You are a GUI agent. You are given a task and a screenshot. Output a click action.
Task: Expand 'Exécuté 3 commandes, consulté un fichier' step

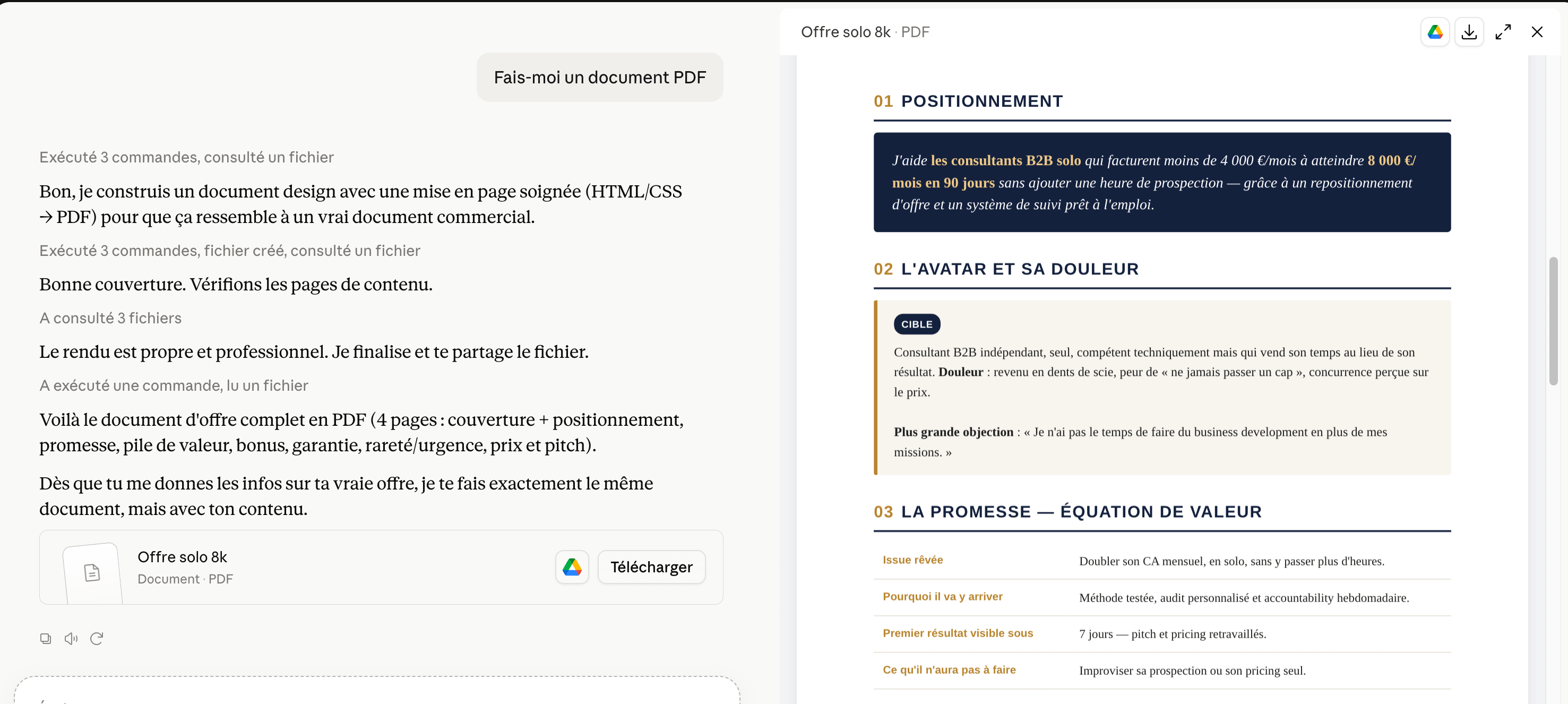[186, 157]
